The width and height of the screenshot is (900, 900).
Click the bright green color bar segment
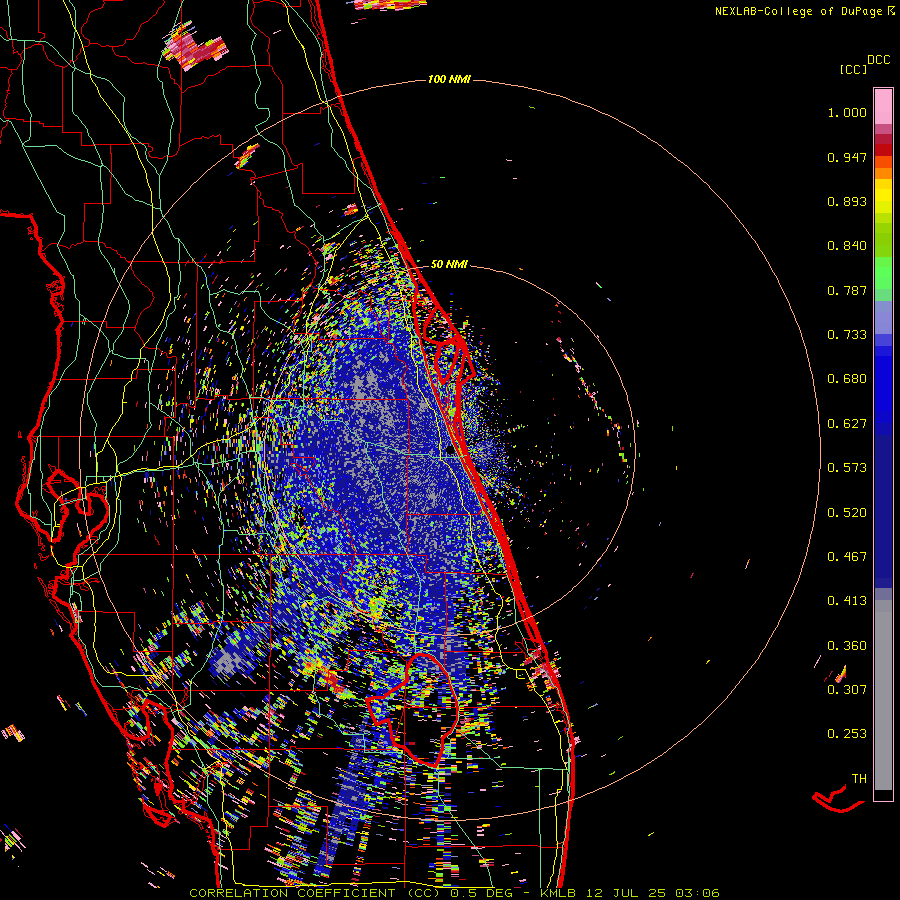[x=883, y=273]
